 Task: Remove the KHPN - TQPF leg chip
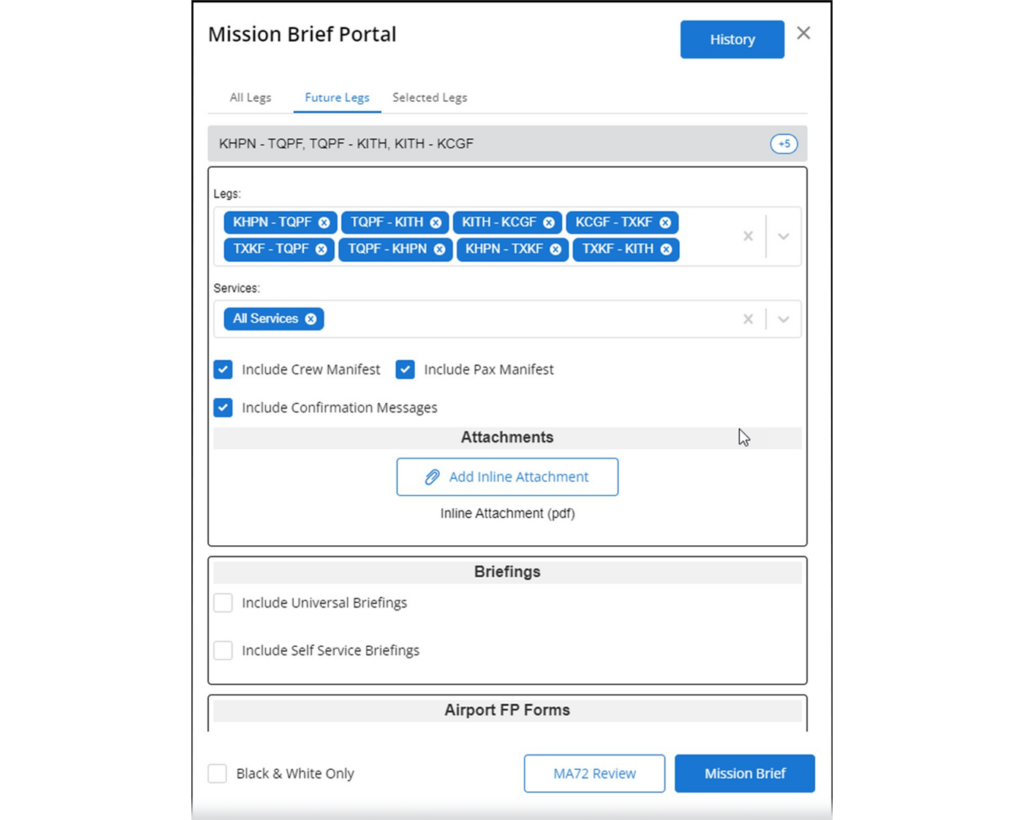324,223
